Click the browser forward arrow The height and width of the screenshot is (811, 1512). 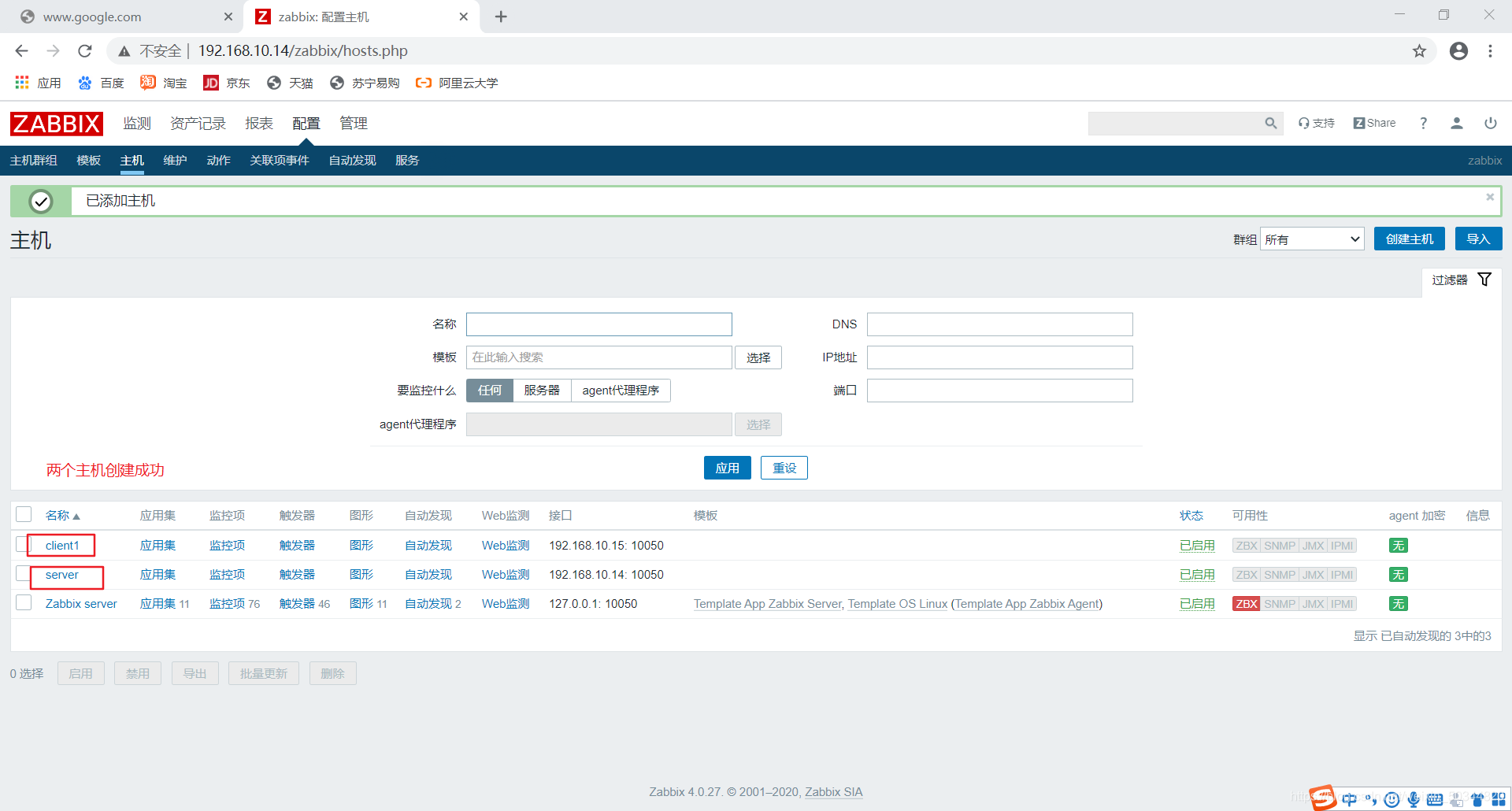pos(53,51)
